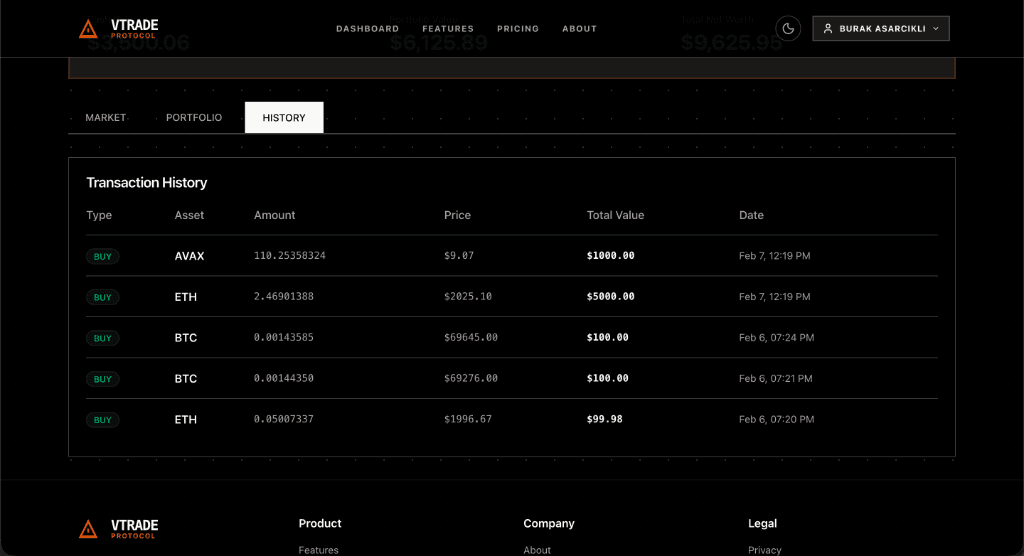Click the VTrade Protocol logo in header
Viewport: 1024px width, 556px height.
click(x=118, y=29)
